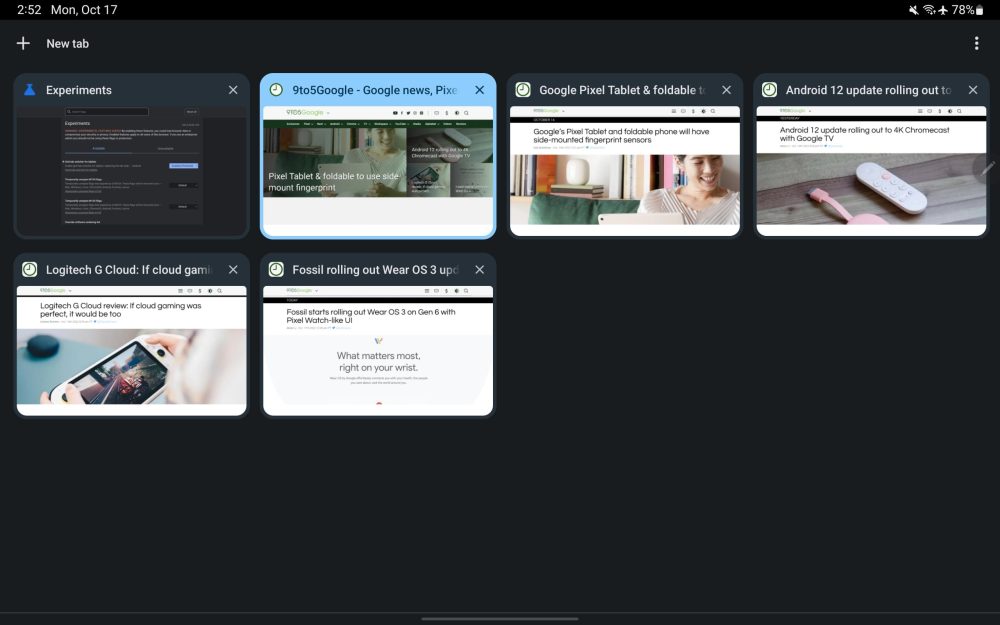Select the Experiments tab title
Image resolution: width=1000 pixels, height=625 pixels.
coord(79,90)
